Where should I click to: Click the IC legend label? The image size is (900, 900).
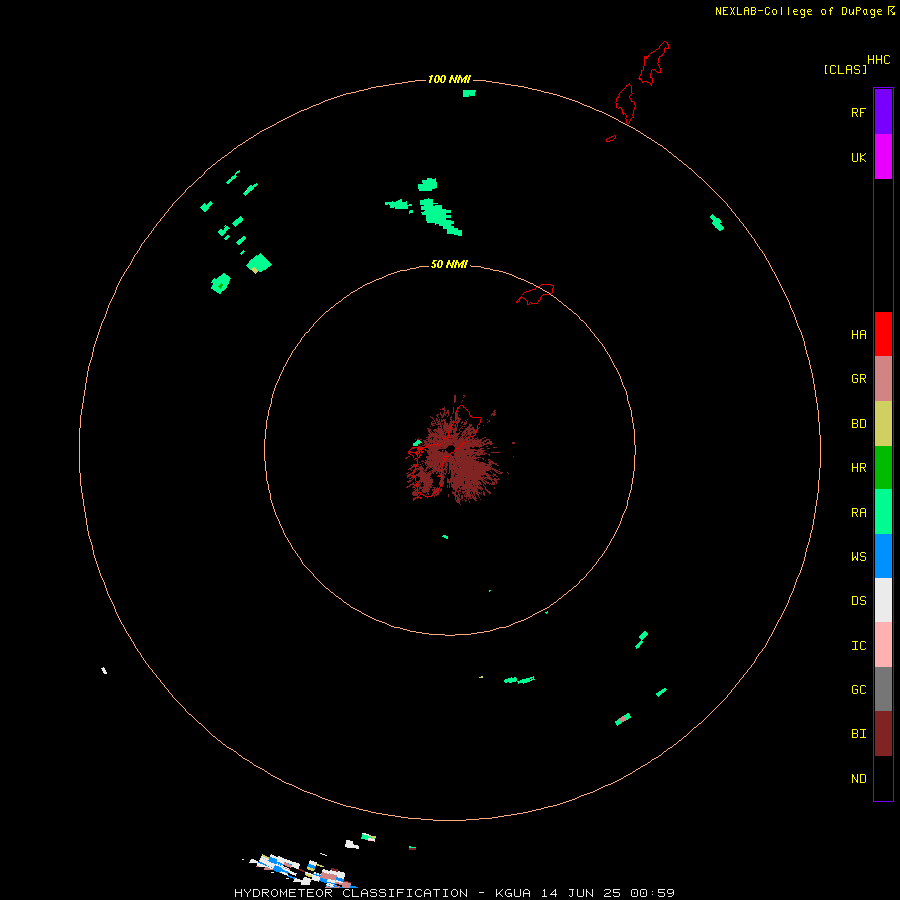pos(858,645)
